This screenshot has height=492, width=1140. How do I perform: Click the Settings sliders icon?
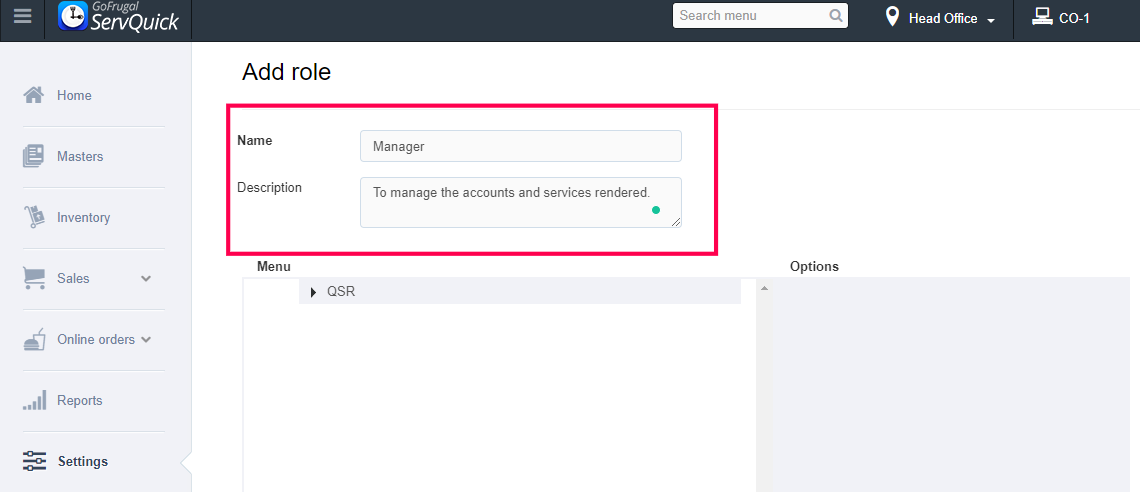tap(34, 461)
